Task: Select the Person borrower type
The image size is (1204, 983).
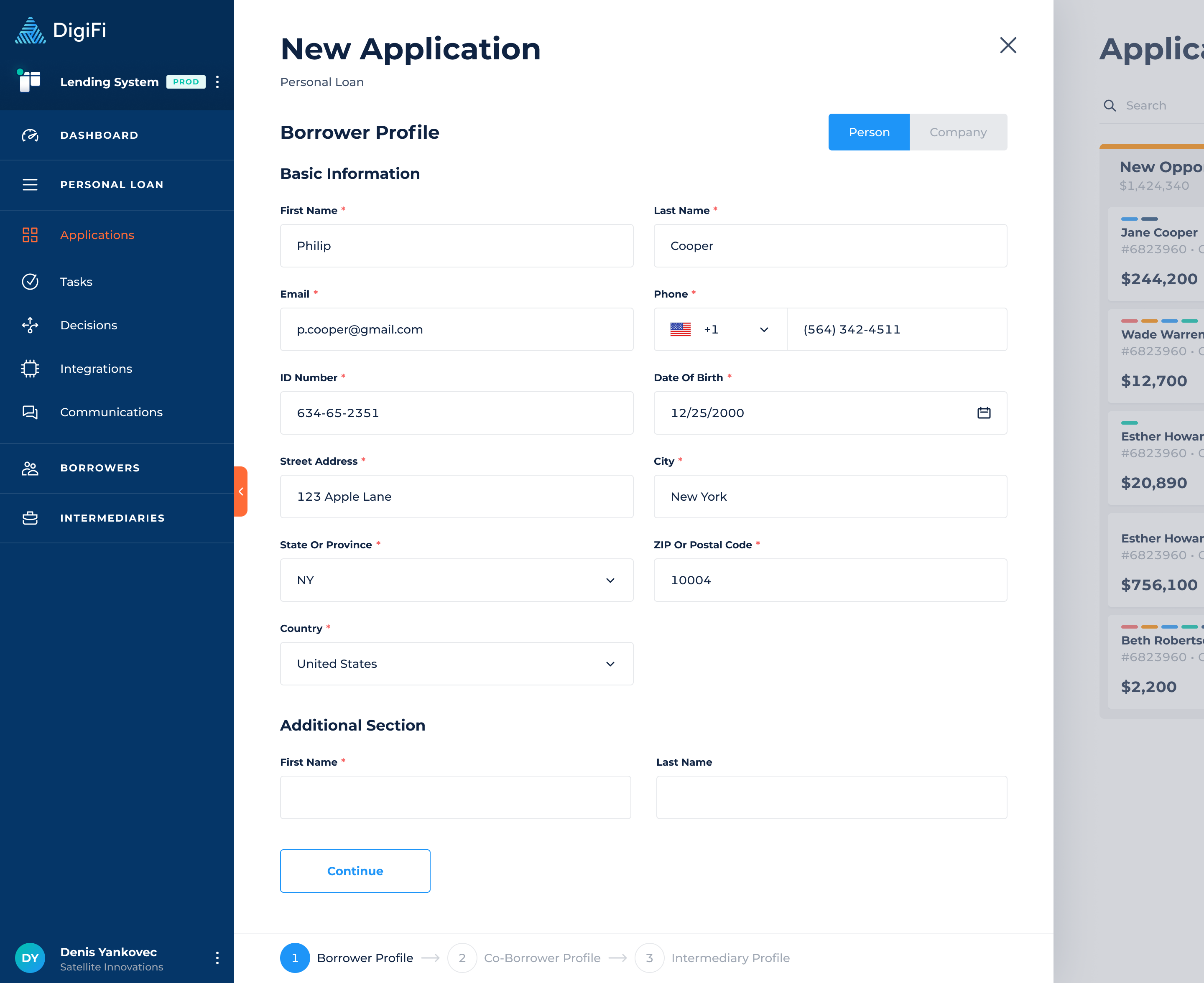Action: tap(869, 132)
